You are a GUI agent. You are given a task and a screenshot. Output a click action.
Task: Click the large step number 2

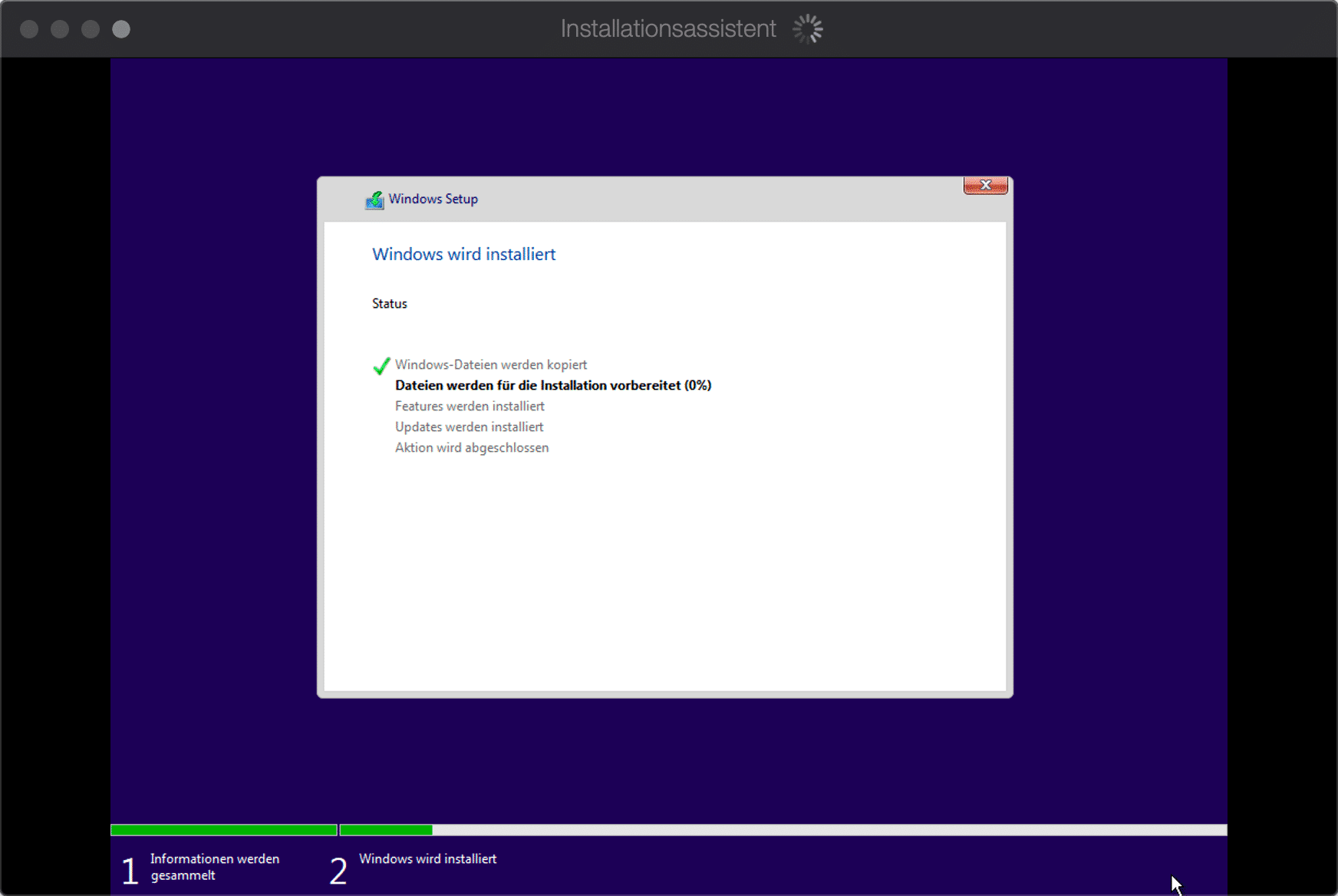coord(338,871)
